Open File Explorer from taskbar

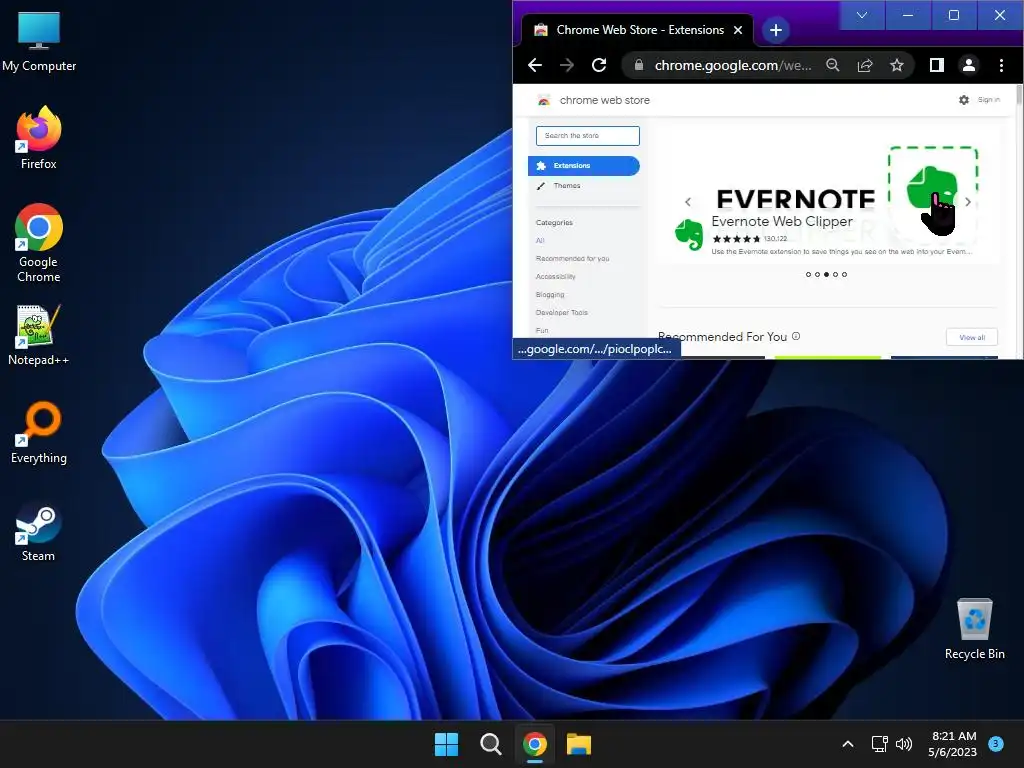tap(579, 744)
